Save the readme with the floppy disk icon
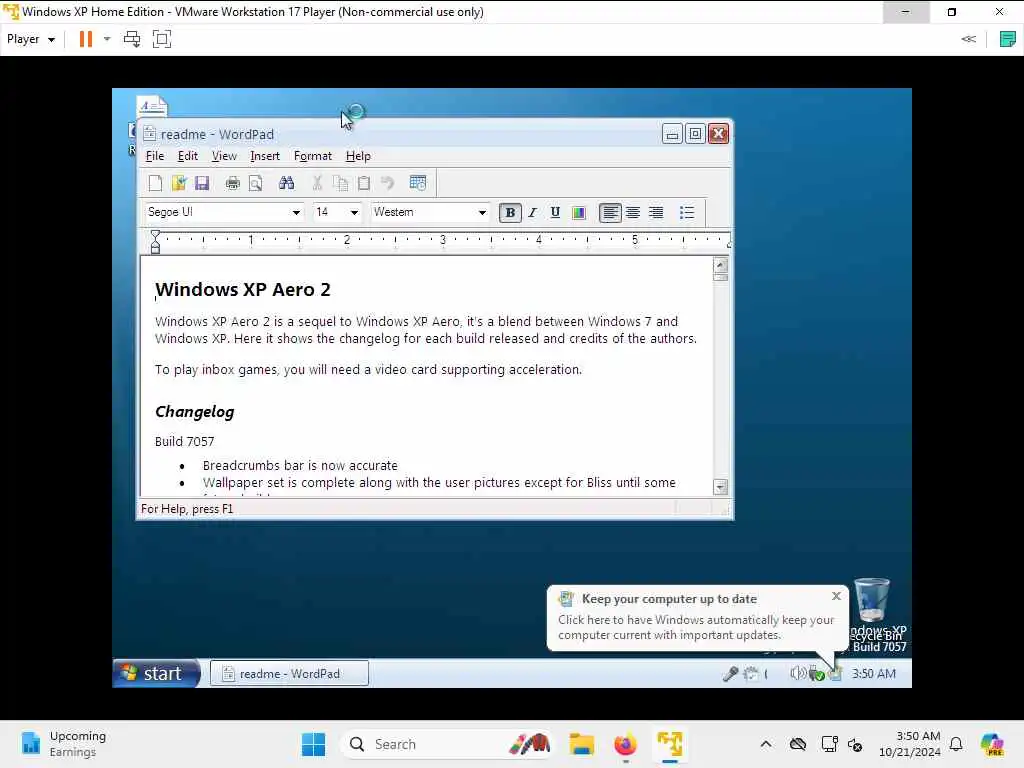Image resolution: width=1024 pixels, height=768 pixels. pos(202,184)
